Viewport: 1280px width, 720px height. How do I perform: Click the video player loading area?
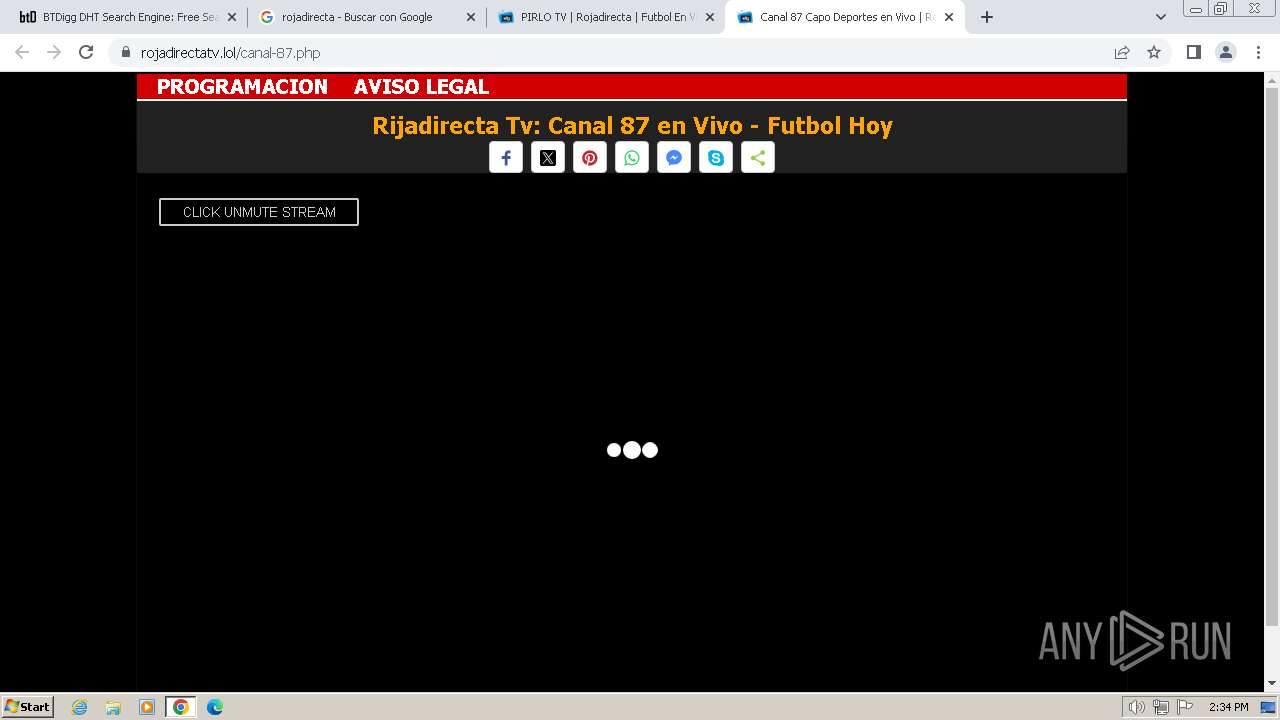tap(632, 450)
